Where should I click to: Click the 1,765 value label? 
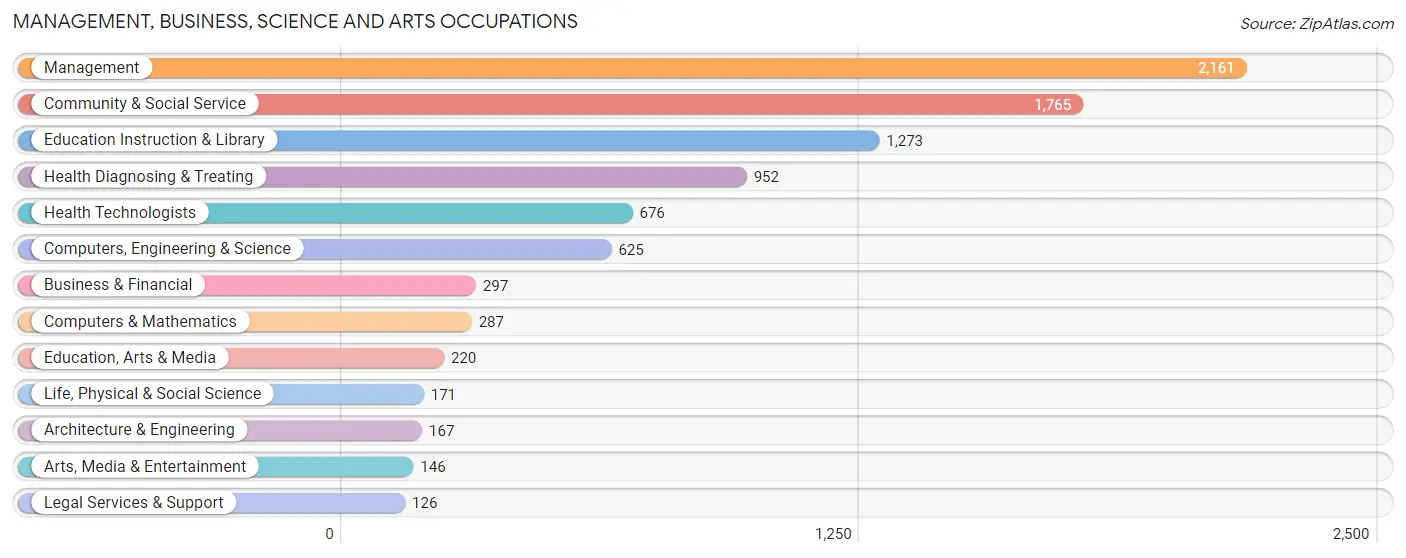click(x=1053, y=105)
